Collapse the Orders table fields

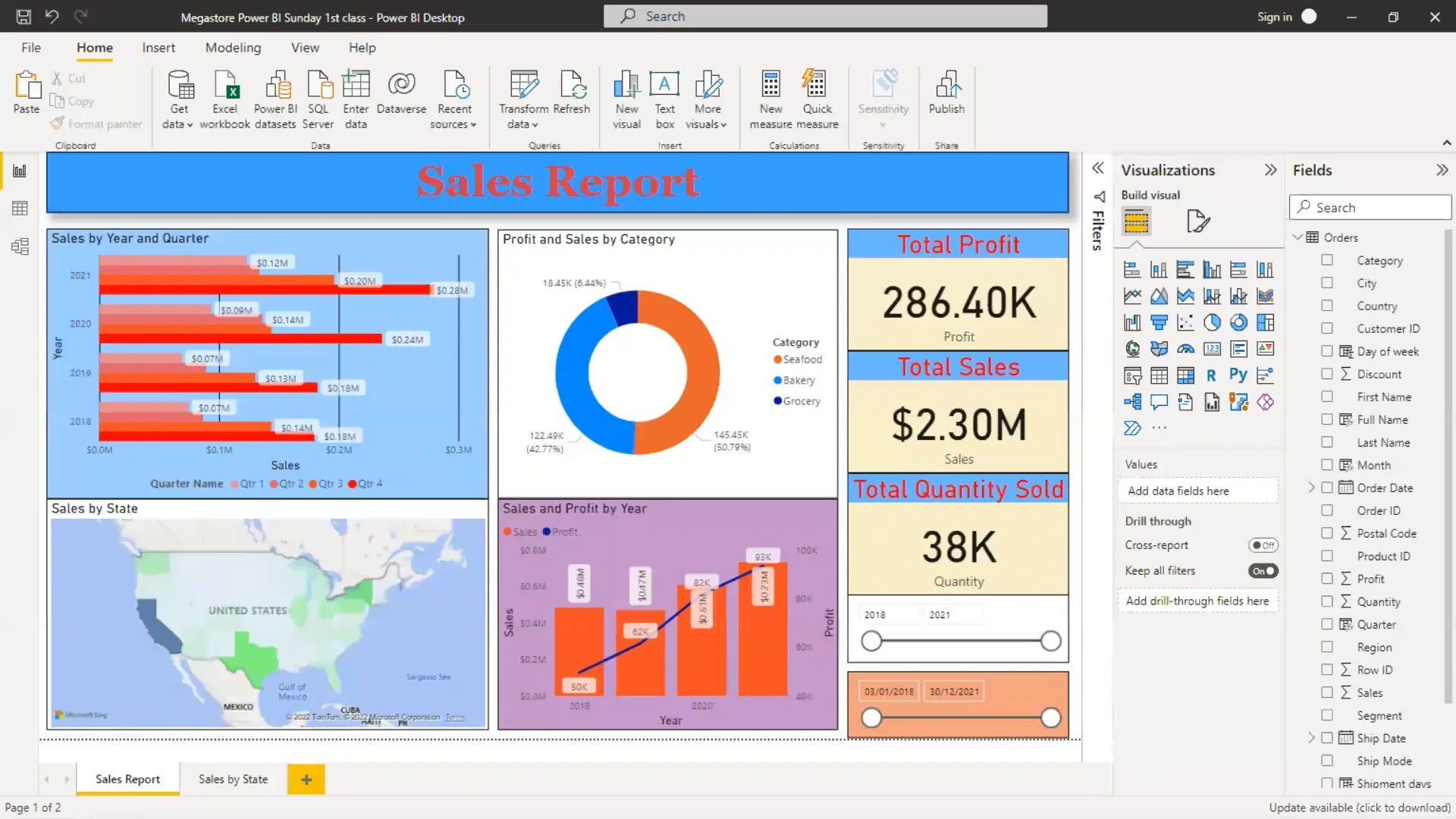(x=1298, y=237)
